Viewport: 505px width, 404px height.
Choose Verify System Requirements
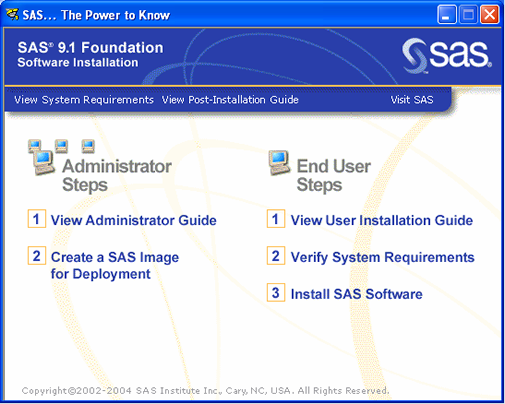point(382,257)
